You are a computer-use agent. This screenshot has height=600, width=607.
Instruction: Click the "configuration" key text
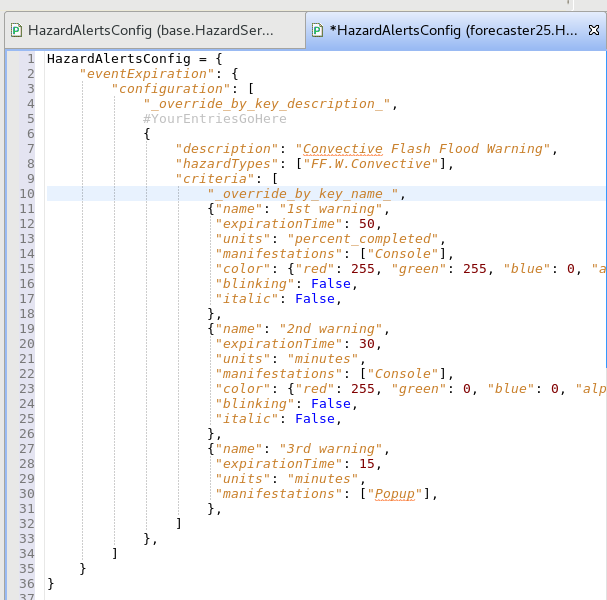(x=171, y=89)
